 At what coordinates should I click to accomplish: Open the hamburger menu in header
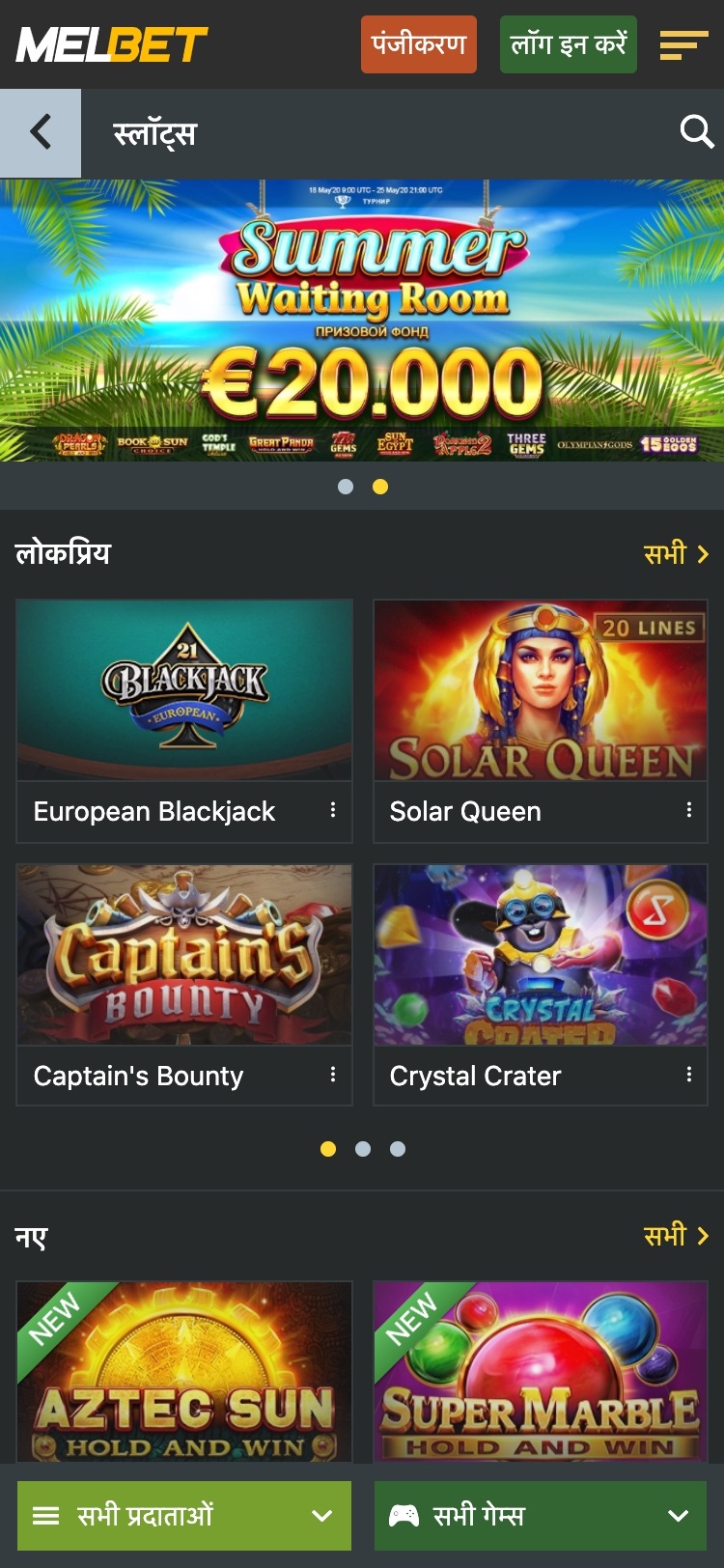pos(683,44)
